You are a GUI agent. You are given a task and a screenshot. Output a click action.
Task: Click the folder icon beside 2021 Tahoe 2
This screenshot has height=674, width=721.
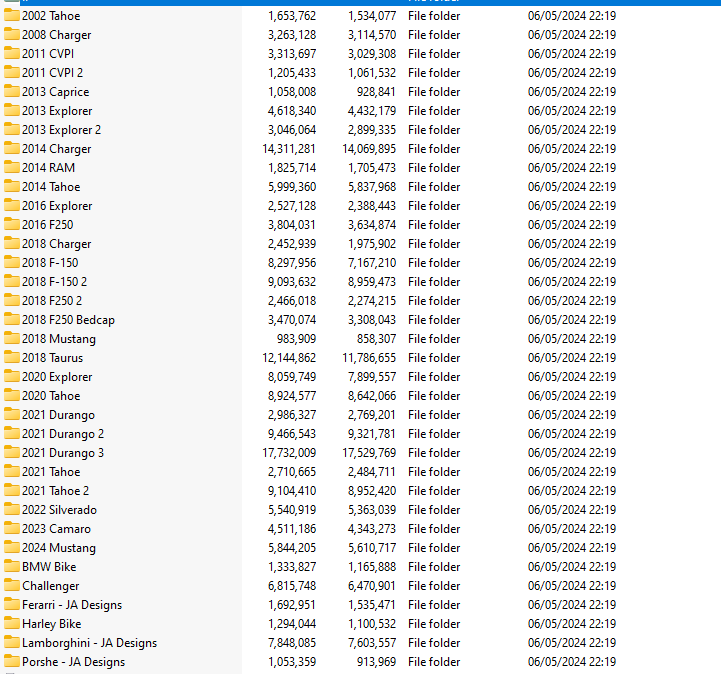(11, 491)
